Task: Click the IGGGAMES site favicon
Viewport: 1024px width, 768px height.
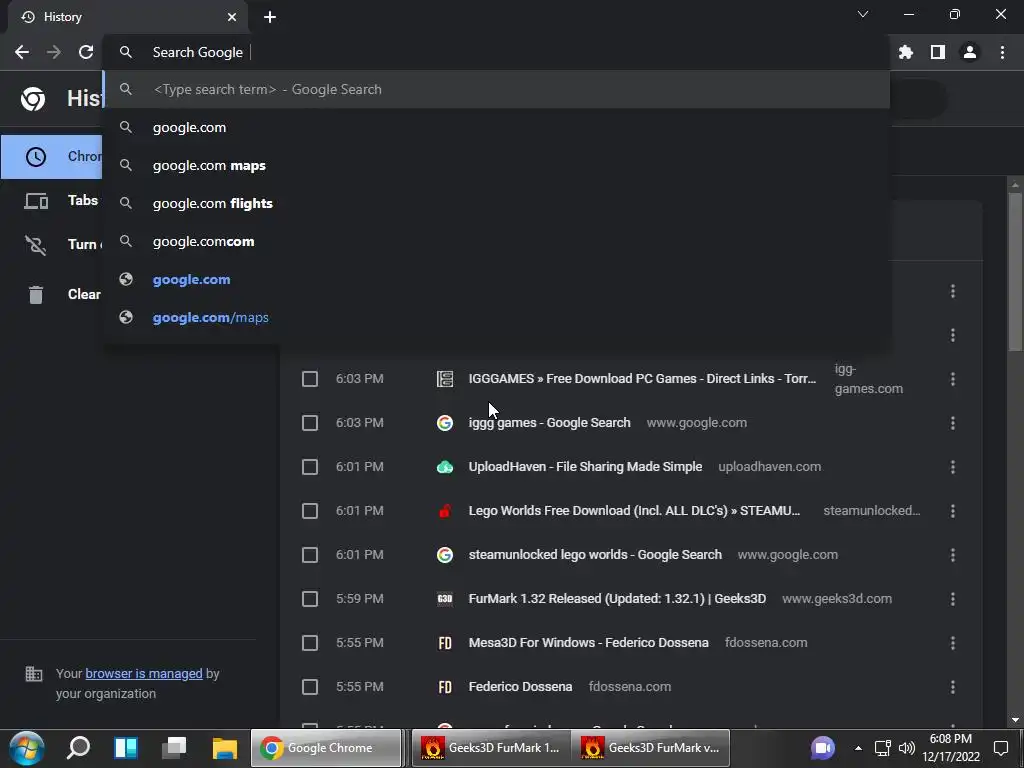Action: [445, 379]
